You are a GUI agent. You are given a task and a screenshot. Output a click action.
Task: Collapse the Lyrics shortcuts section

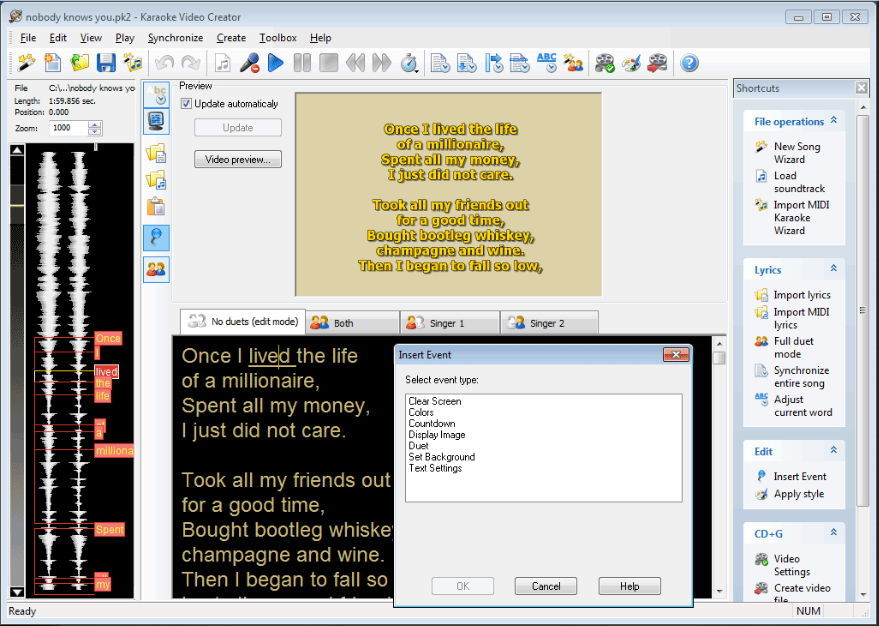[833, 269]
